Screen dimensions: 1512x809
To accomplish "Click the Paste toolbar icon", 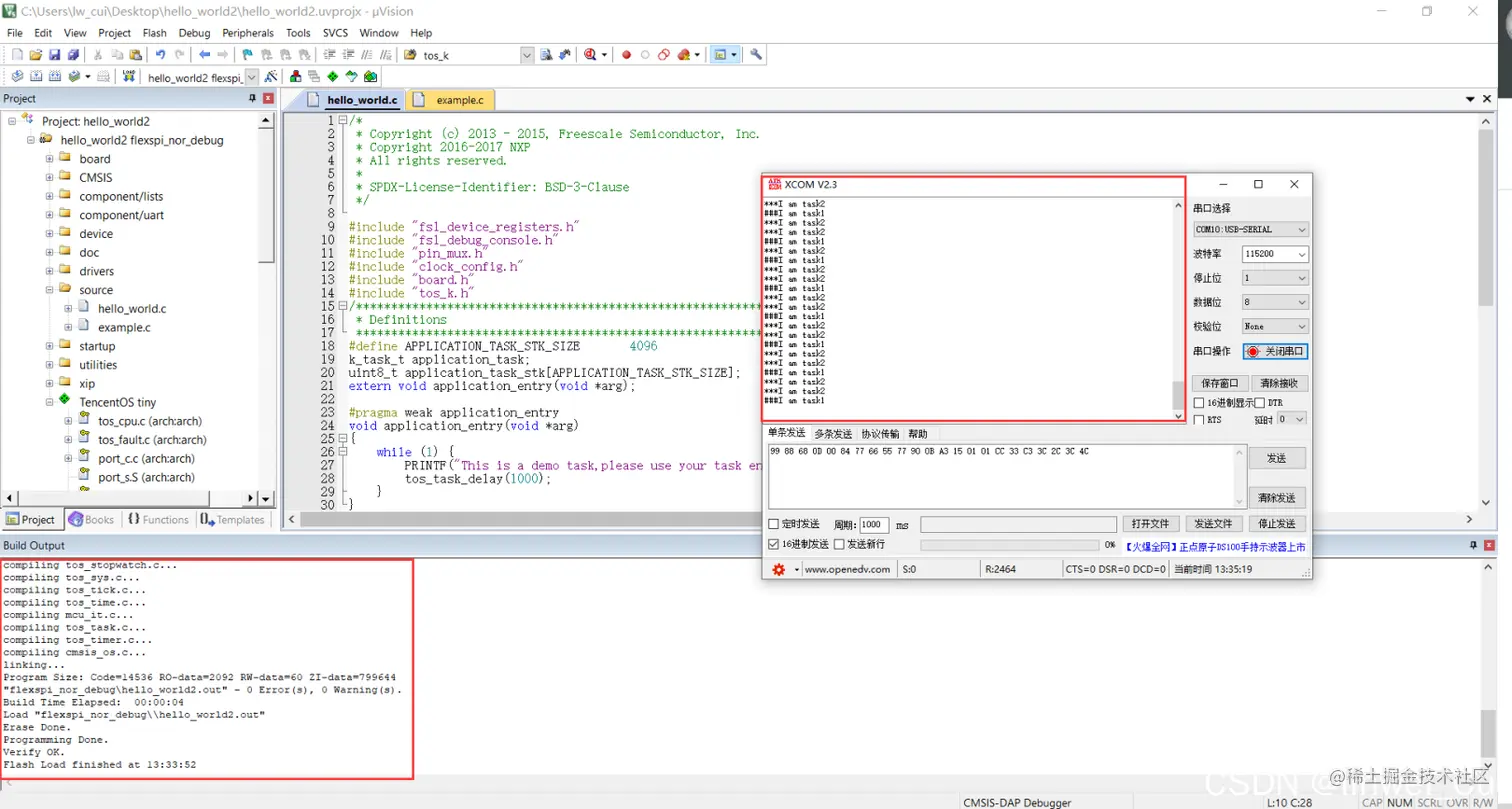I will pyautogui.click(x=135, y=55).
